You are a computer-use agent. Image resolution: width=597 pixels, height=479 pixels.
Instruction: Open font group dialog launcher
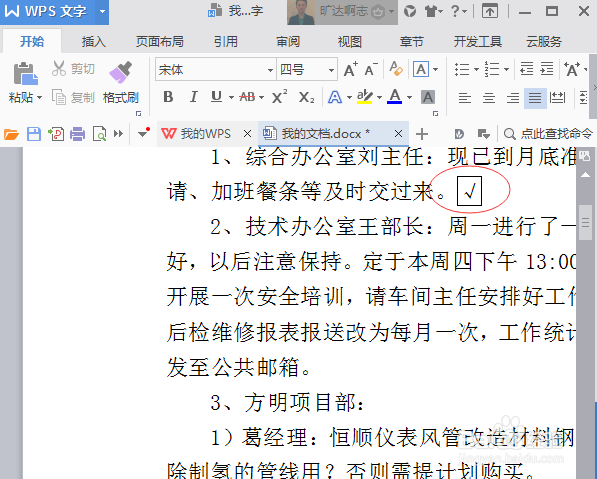435,113
